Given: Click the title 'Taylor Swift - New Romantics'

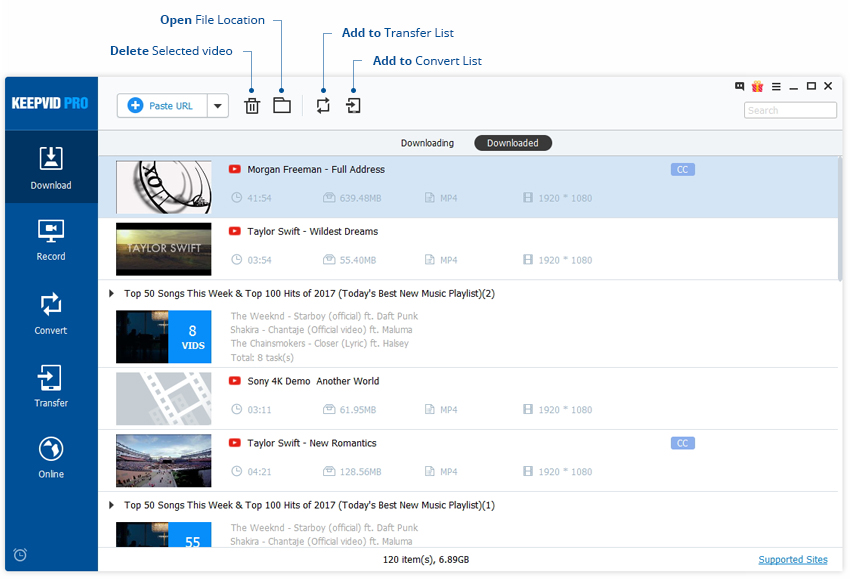Looking at the screenshot, I should point(312,443).
